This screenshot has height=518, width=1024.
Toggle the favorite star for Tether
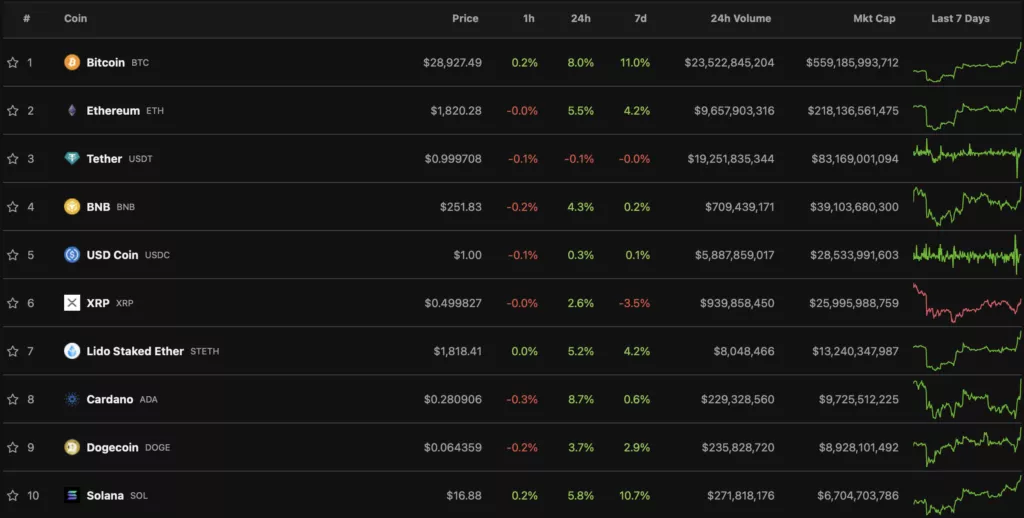pyautogui.click(x=13, y=159)
